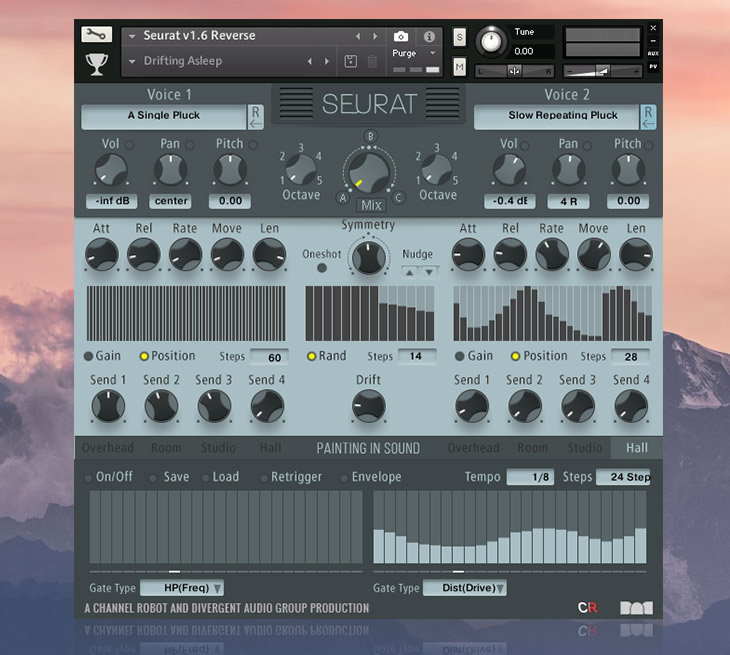Select Voice 1 Position radio button
The height and width of the screenshot is (655, 730).
(144, 357)
